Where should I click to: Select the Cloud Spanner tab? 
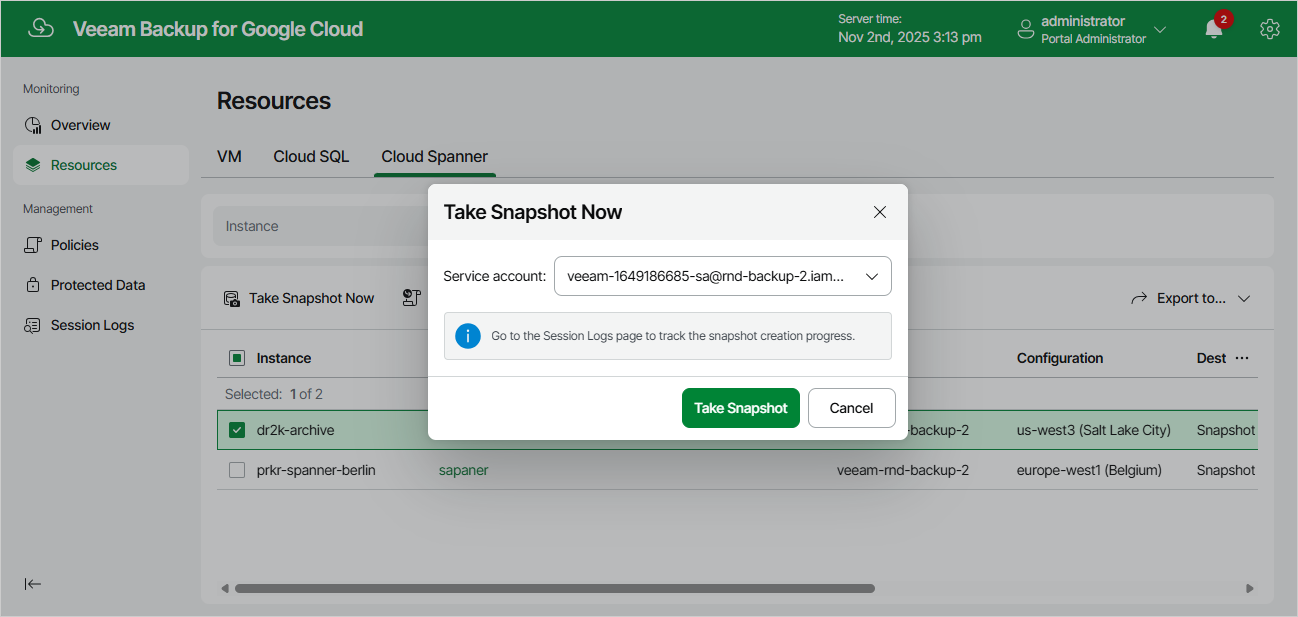click(435, 157)
